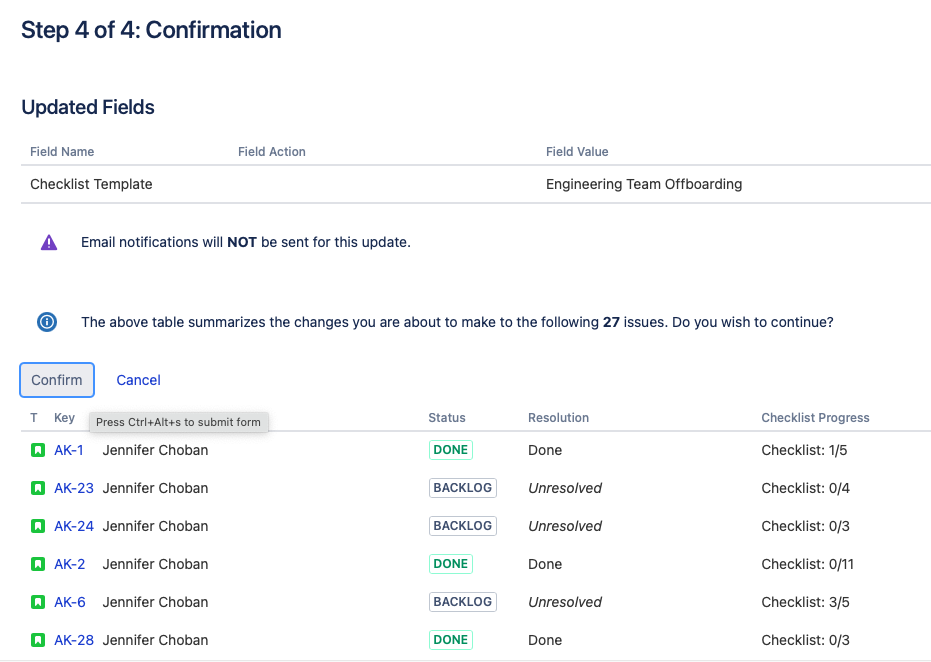The image size is (931, 662).
Task: Cancel the bulk update
Action: click(x=138, y=380)
